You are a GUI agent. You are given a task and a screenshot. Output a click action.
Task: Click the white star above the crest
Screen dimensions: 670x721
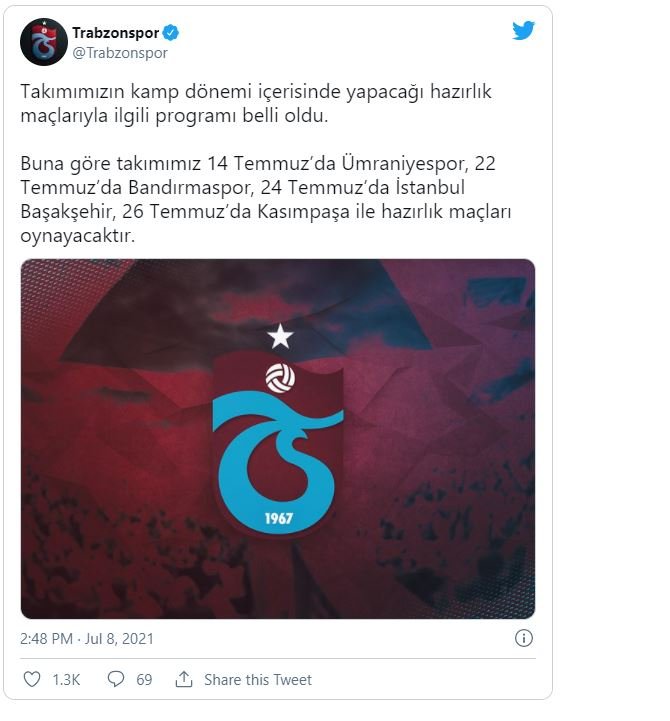[x=280, y=336]
